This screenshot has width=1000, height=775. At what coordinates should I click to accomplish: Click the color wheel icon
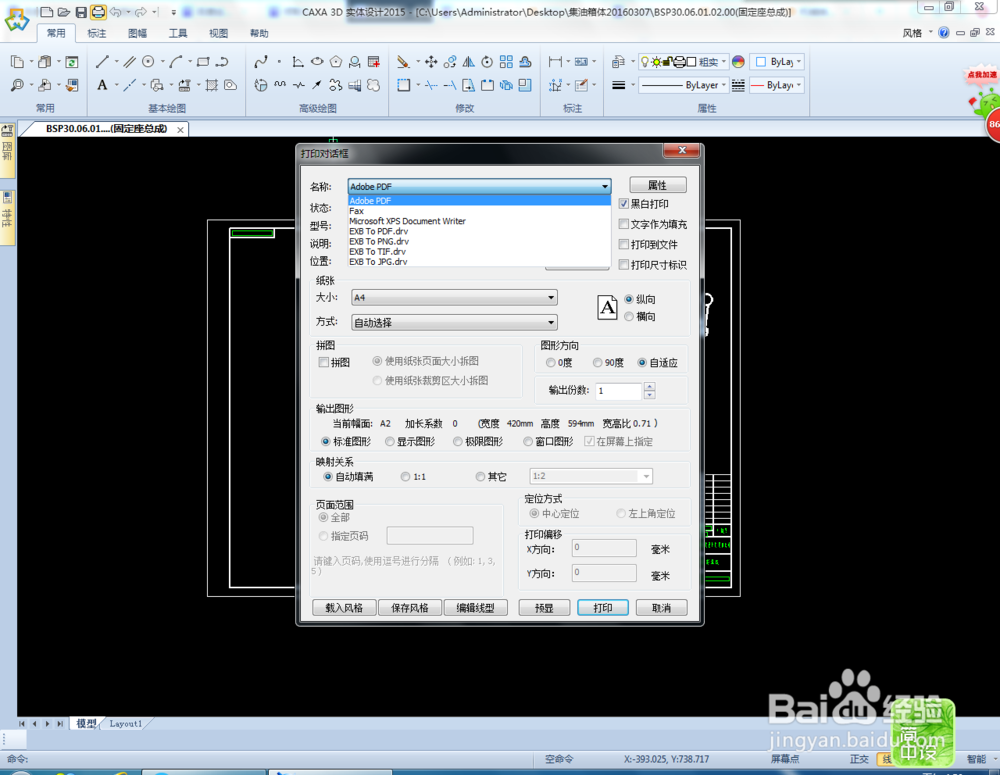coord(739,62)
